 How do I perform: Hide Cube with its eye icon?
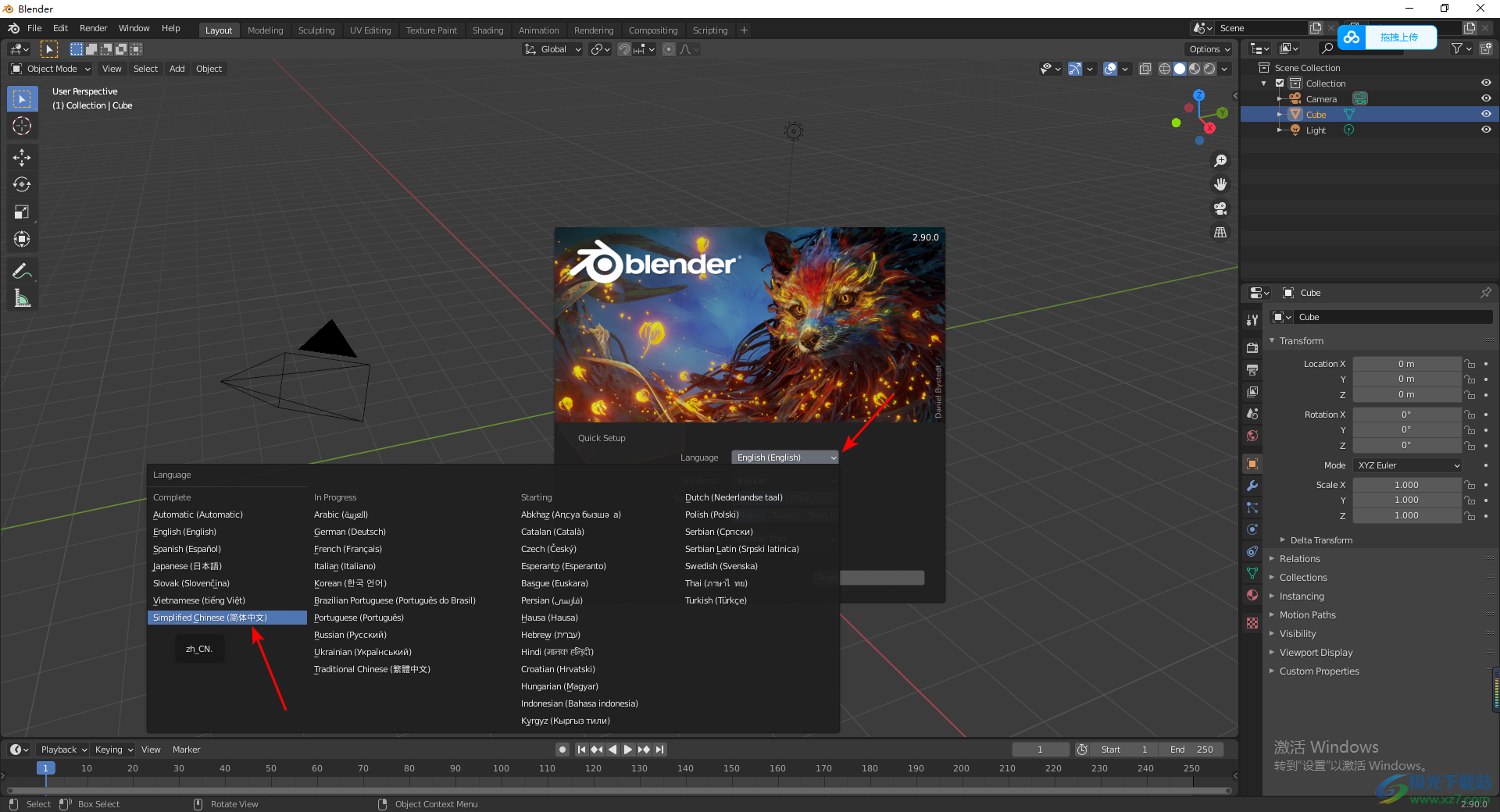click(1485, 115)
